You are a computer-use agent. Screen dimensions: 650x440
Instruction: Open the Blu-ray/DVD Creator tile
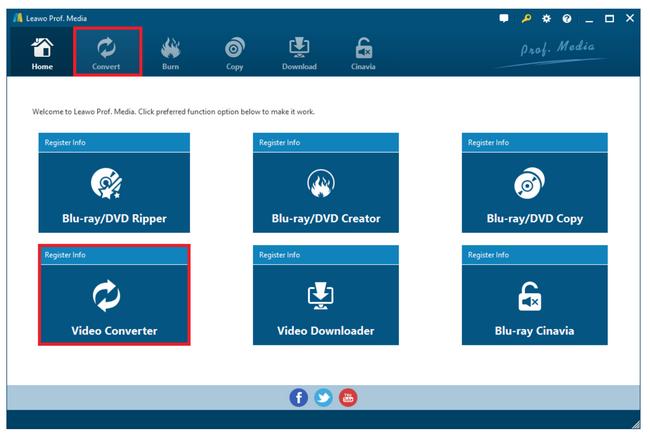327,192
